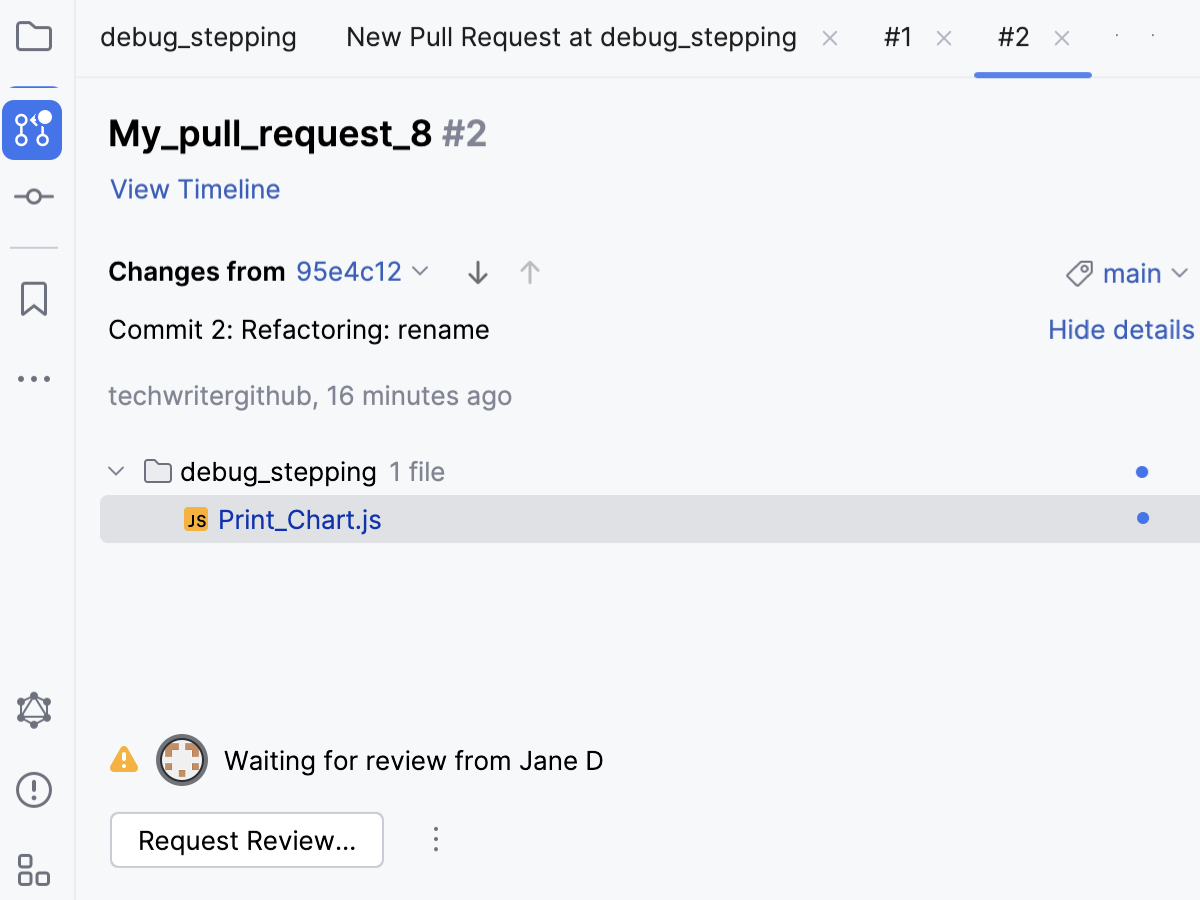This screenshot has height=900, width=1200.
Task: Open the View Timeline link
Action: point(195,190)
